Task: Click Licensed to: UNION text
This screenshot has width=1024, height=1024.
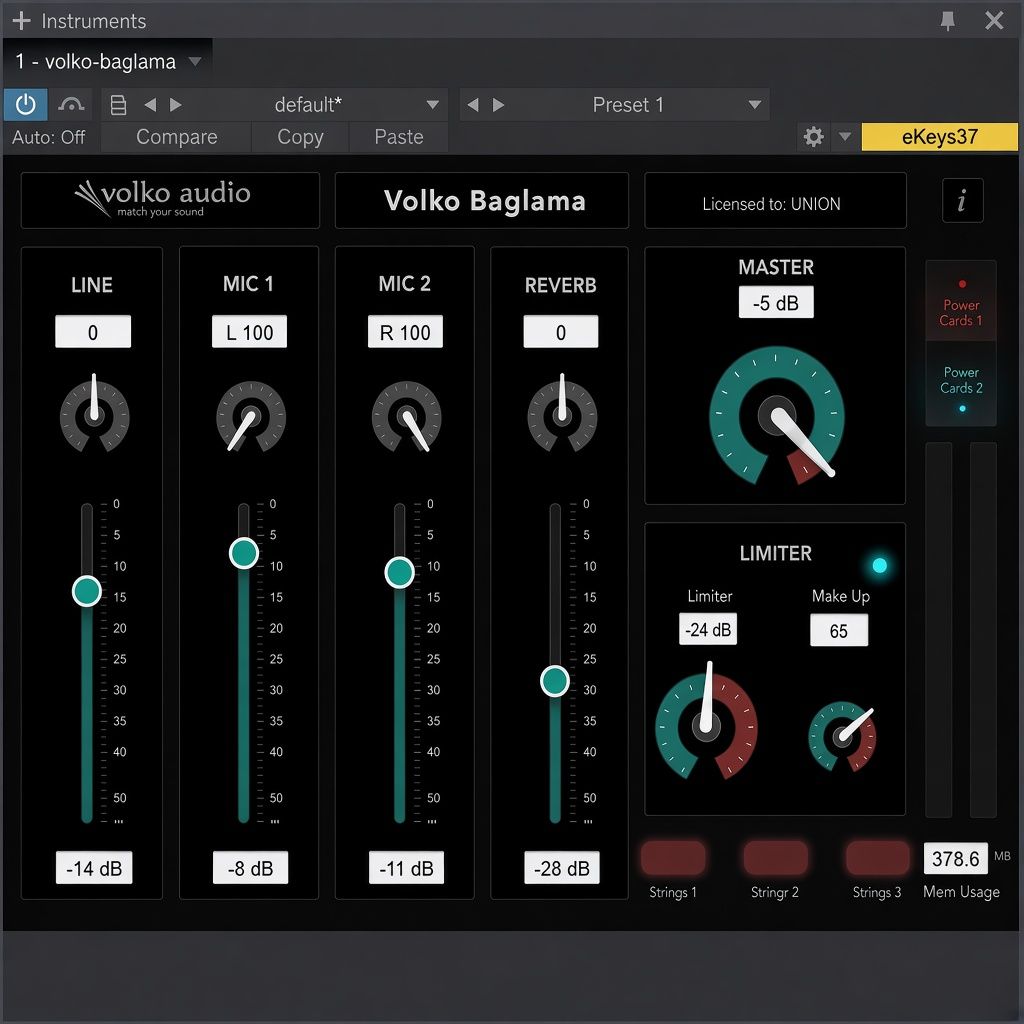Action: [x=771, y=204]
